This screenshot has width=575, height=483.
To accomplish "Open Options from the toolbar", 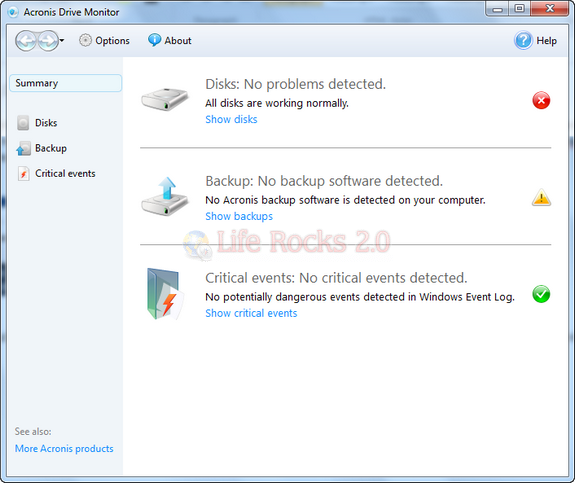I will (x=105, y=40).
